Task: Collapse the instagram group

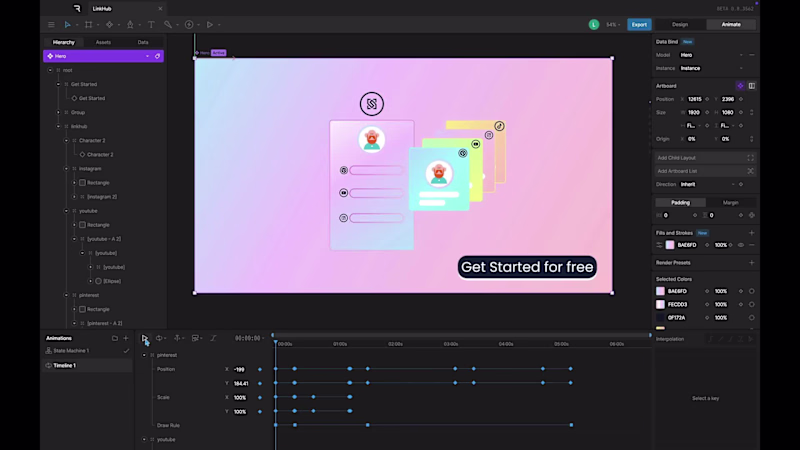Action: (x=66, y=168)
